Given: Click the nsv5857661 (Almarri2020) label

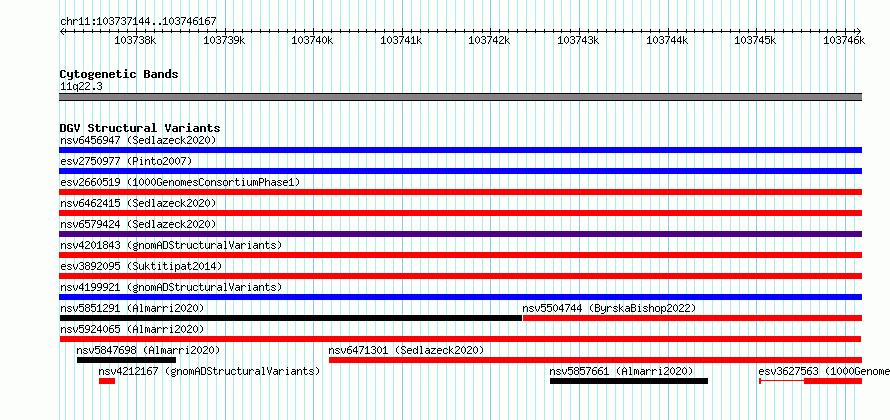Looking at the screenshot, I should click(622, 371).
